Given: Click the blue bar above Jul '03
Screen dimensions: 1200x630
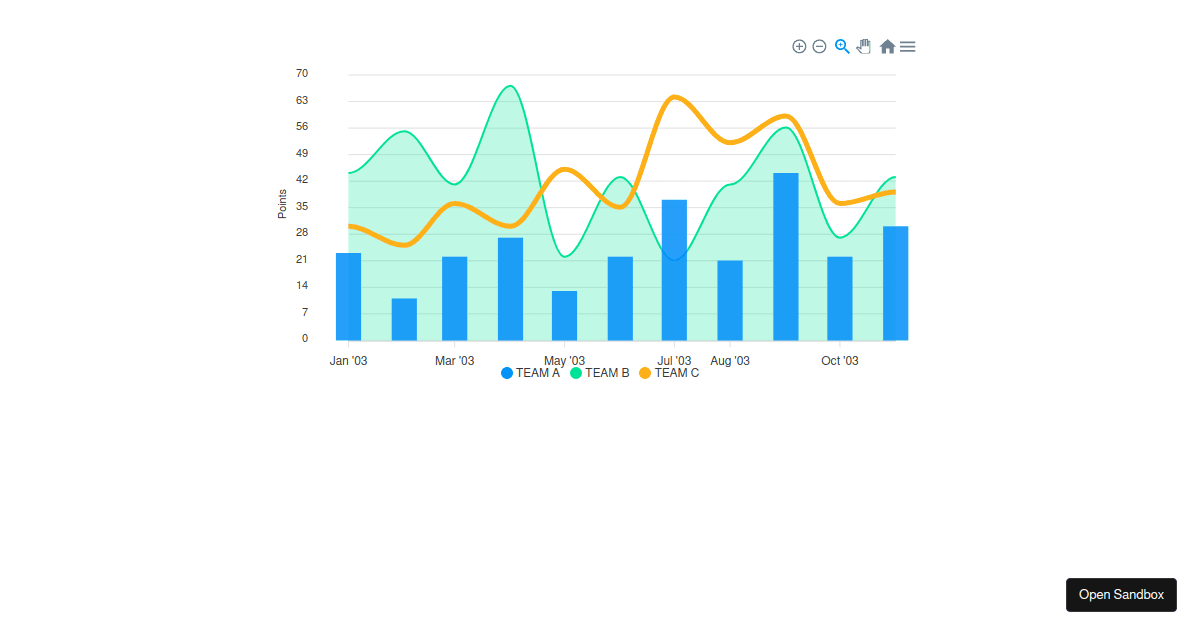Looking at the screenshot, I should tap(674, 270).
